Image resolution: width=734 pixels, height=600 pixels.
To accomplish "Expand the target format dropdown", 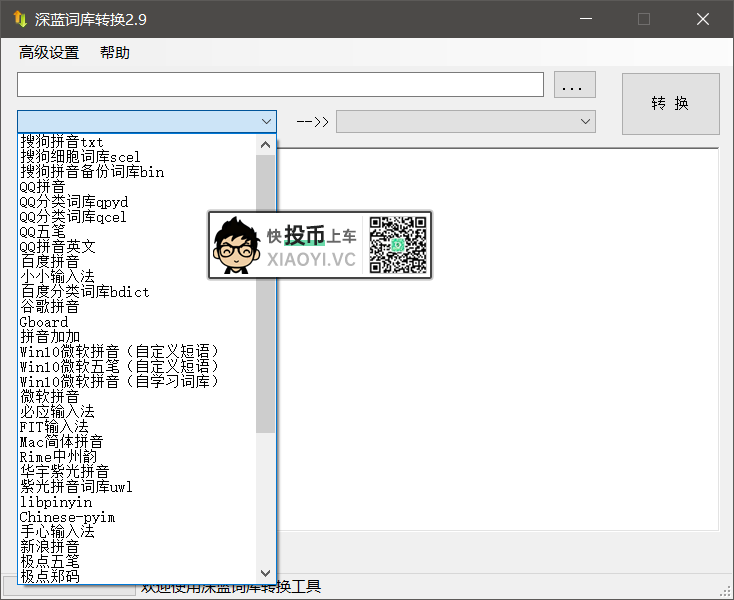I will click(x=585, y=122).
